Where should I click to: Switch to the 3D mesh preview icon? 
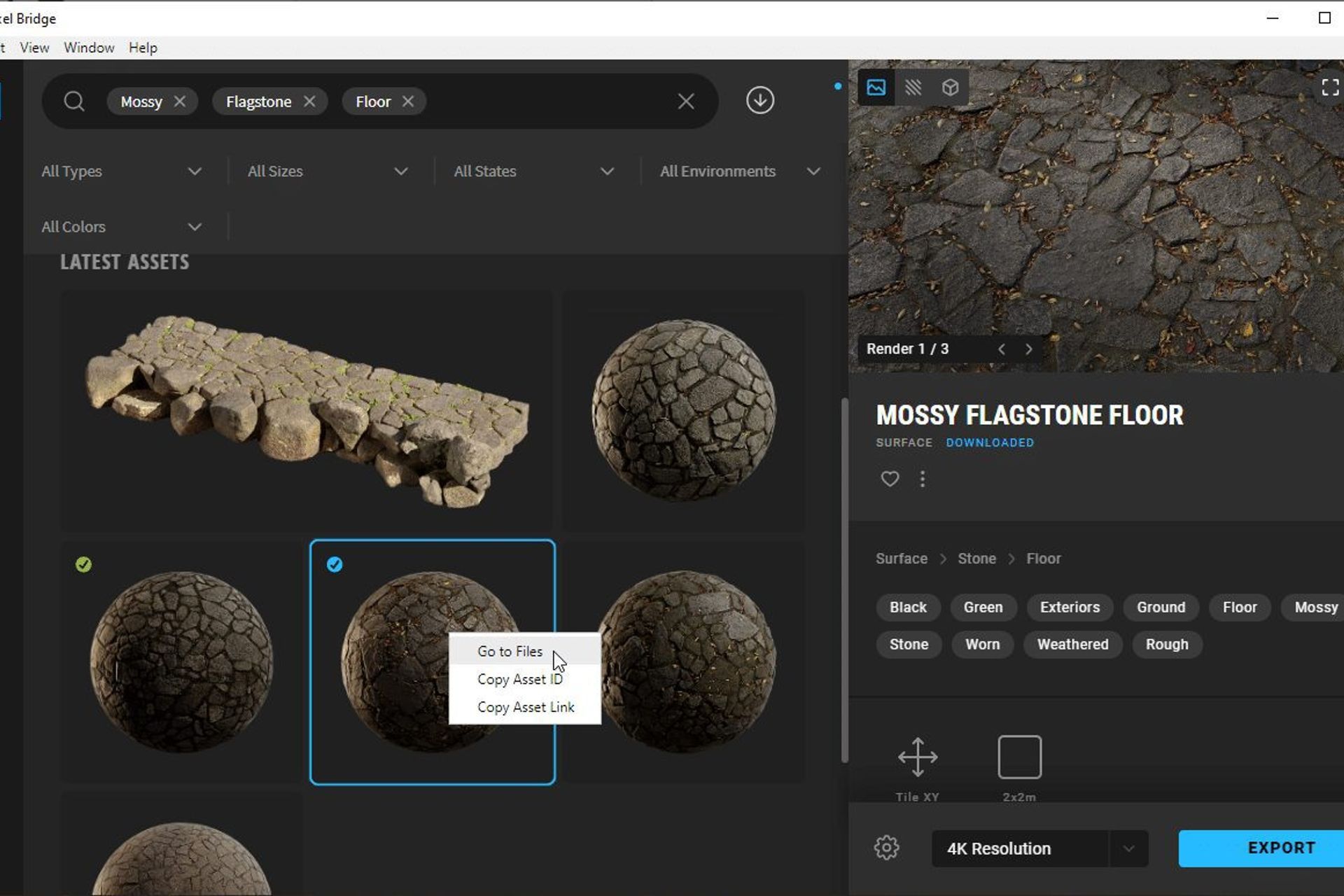point(951,87)
